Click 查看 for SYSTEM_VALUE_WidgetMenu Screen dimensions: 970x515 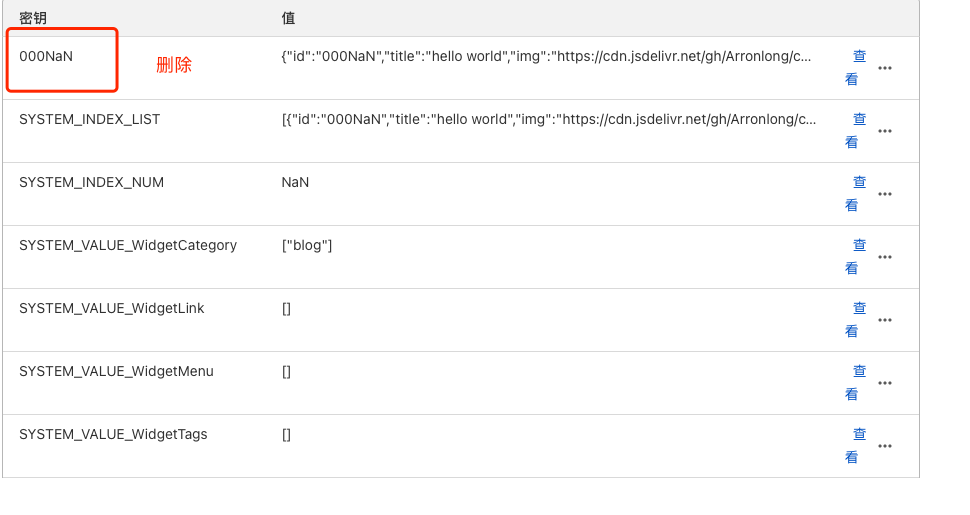(855, 383)
